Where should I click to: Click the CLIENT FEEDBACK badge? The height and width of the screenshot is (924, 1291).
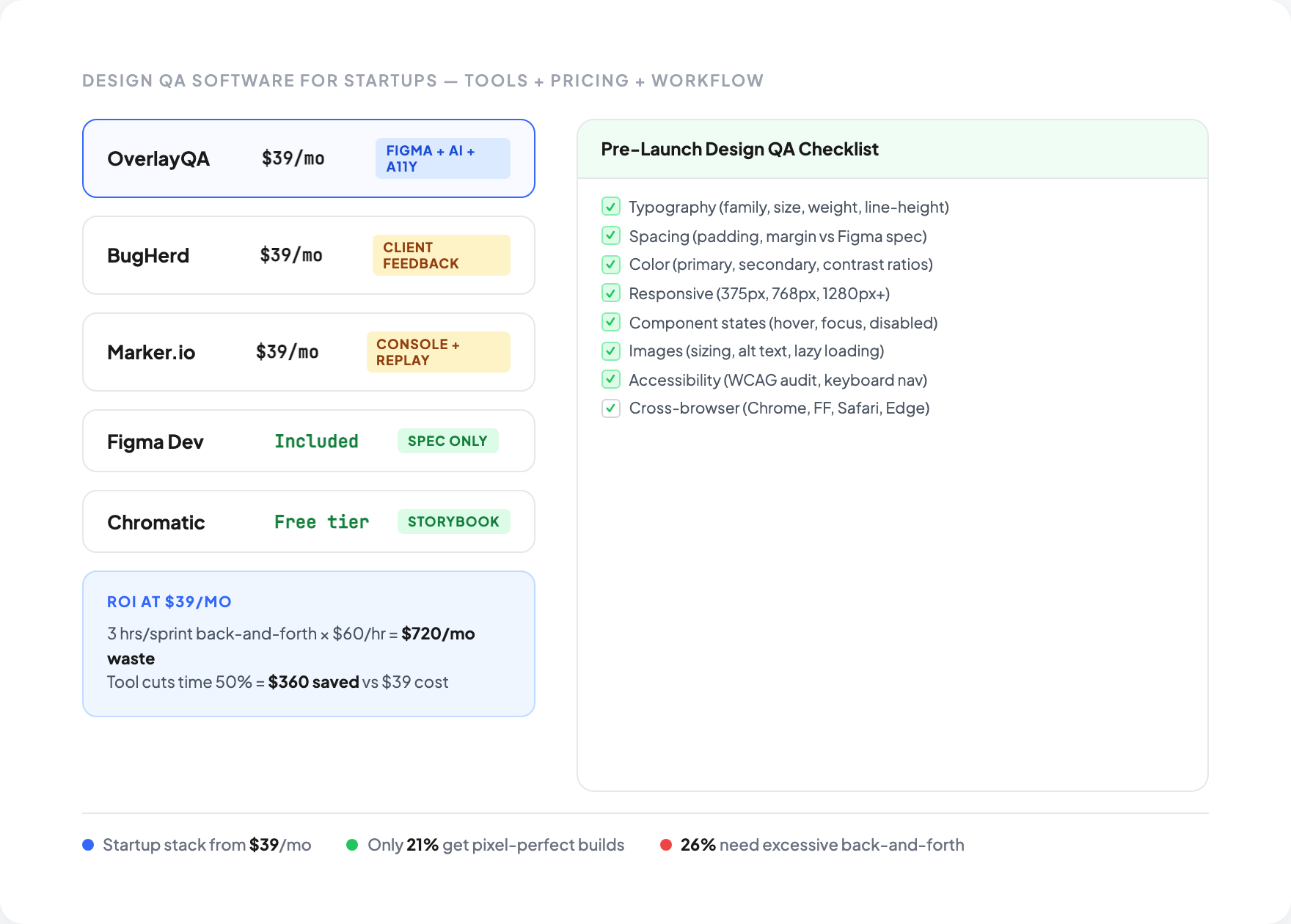tap(442, 255)
